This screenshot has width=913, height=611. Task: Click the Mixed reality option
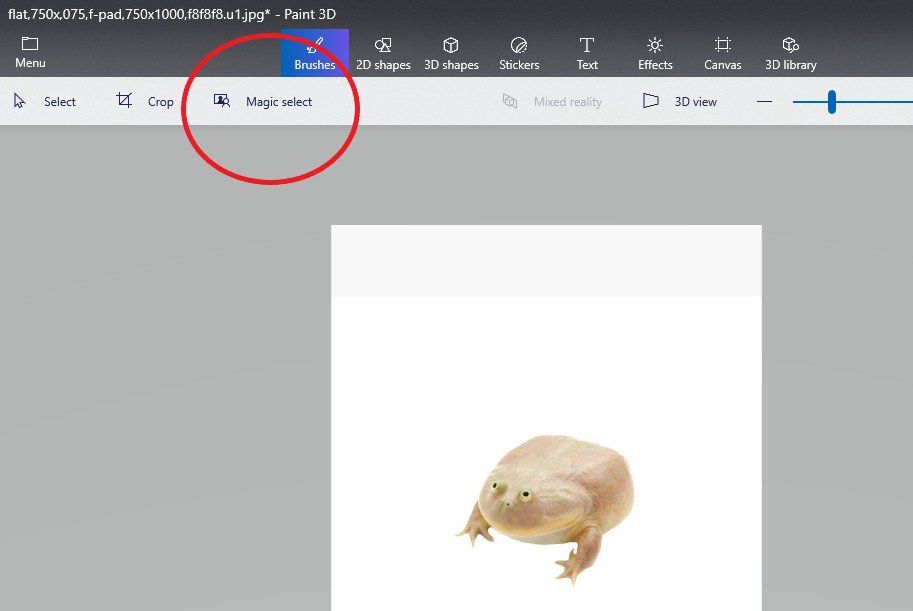pos(555,101)
